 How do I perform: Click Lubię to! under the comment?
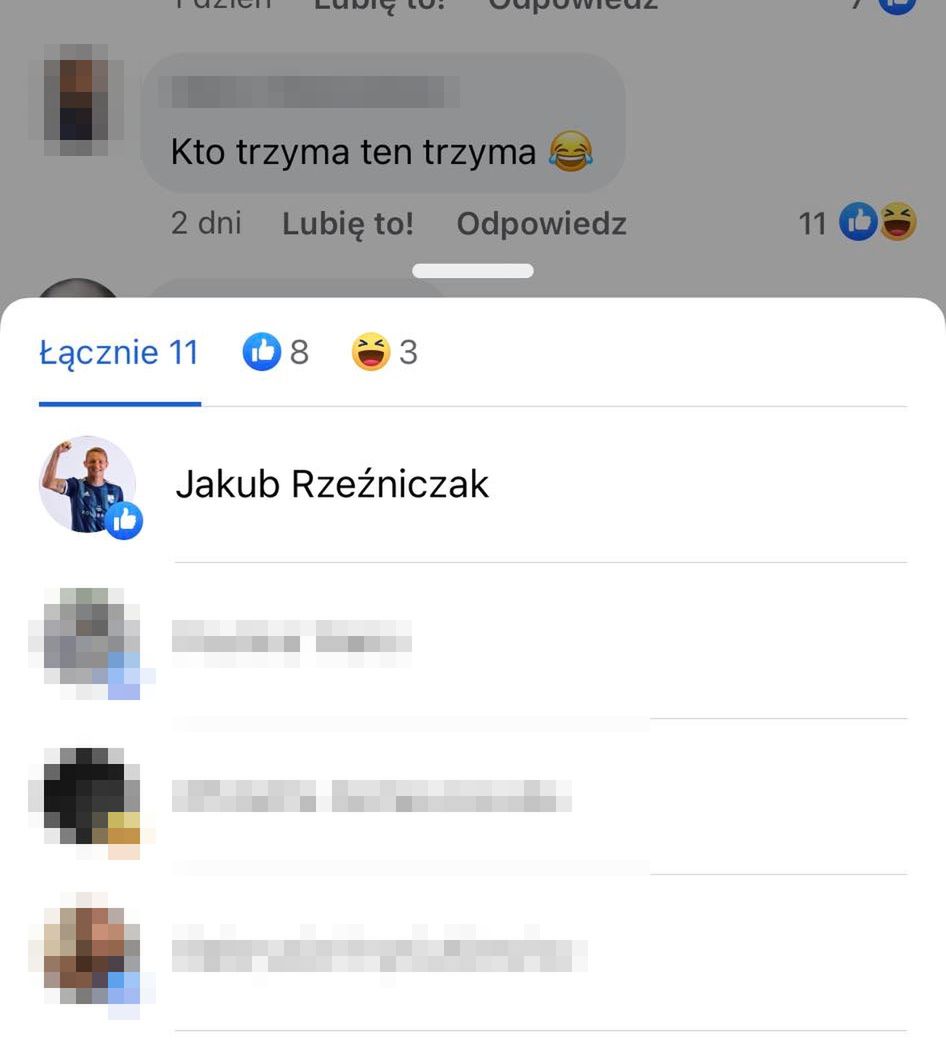(348, 224)
